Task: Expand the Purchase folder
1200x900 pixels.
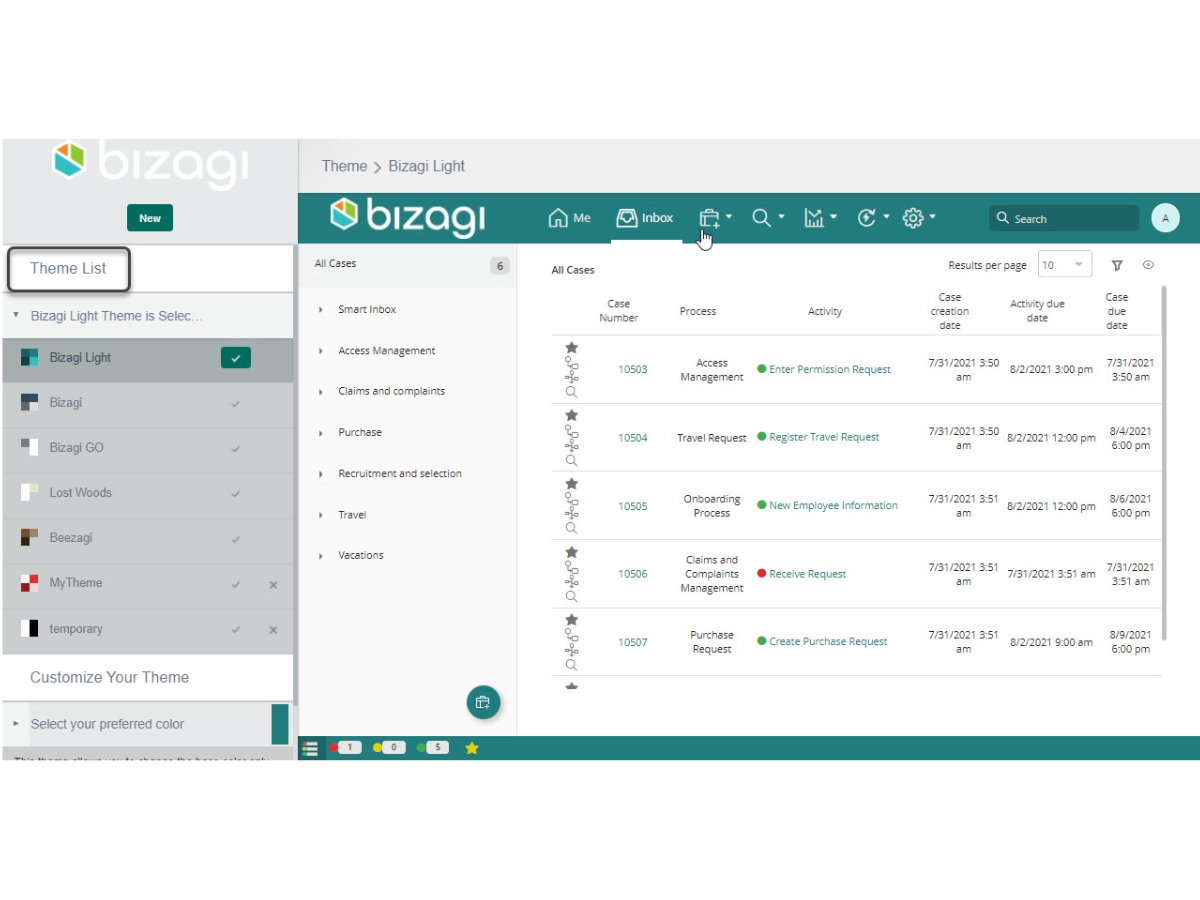Action: pos(321,433)
